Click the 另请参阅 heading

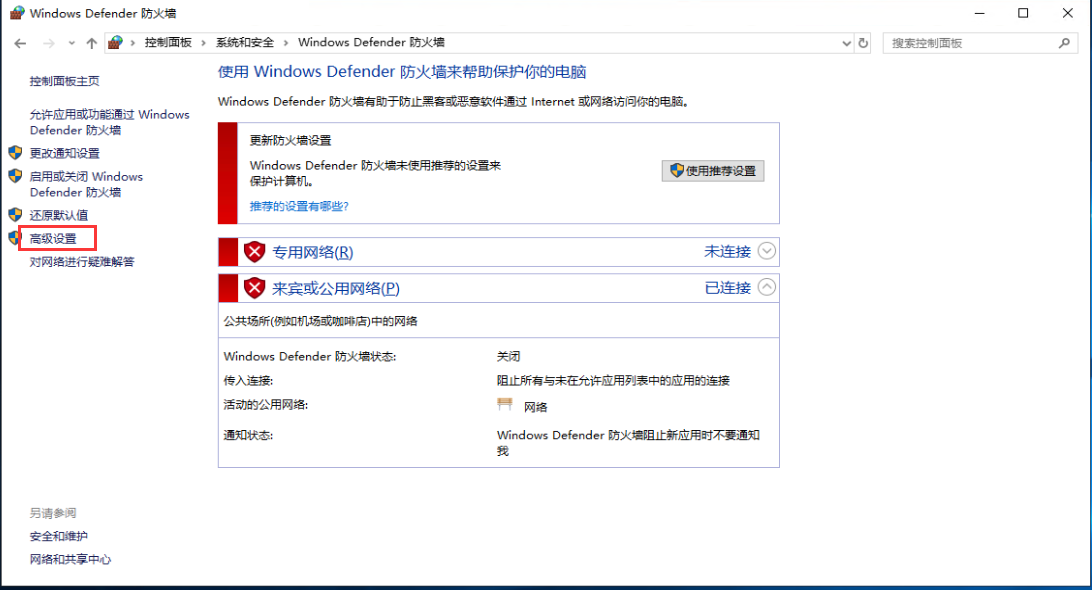coord(53,513)
